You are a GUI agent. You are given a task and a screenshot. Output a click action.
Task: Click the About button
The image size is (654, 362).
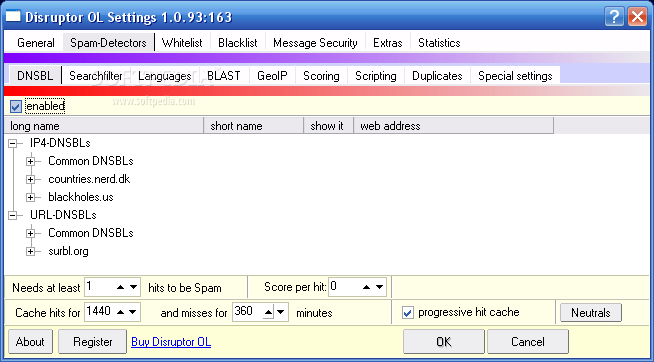(x=30, y=342)
